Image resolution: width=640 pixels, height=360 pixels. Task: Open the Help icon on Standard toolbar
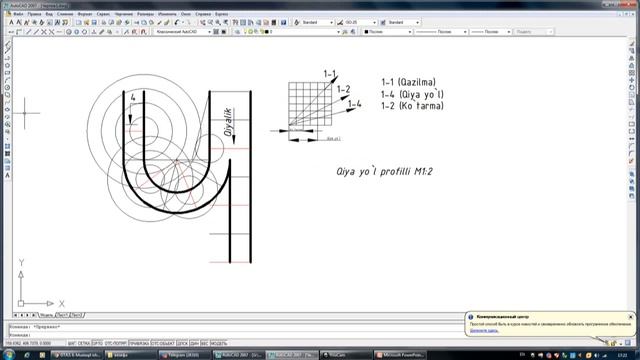[283, 22]
